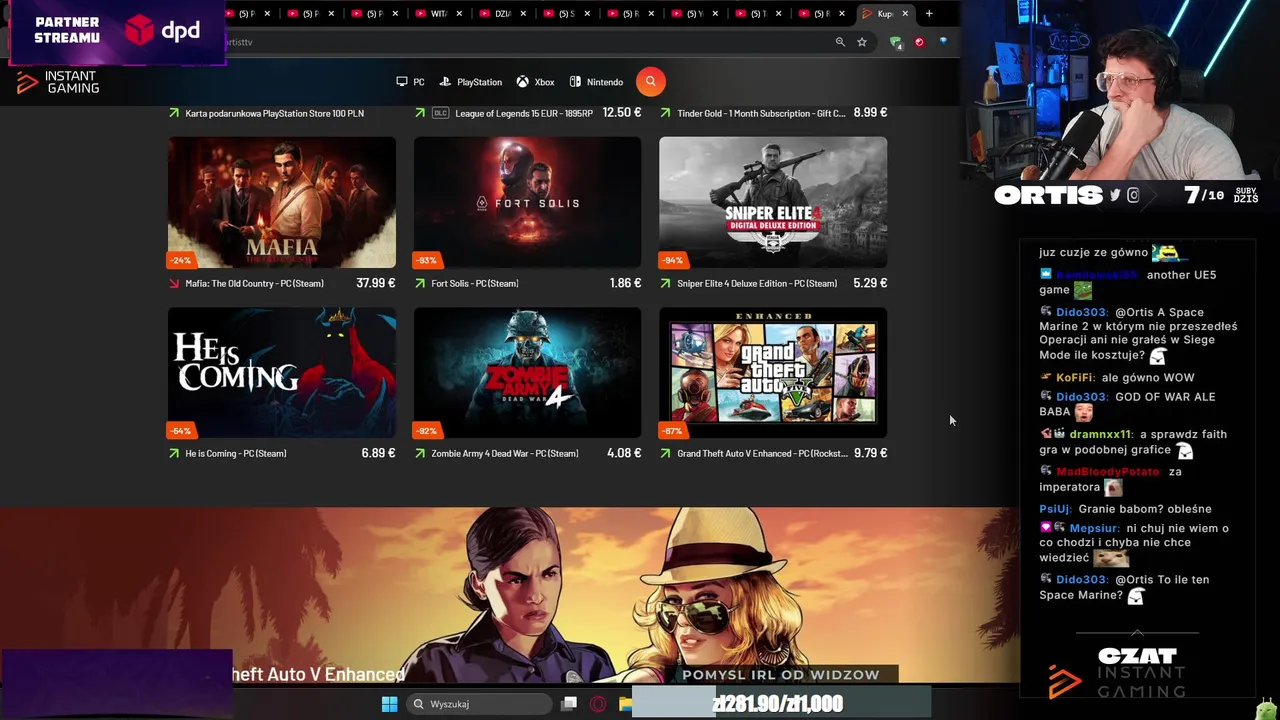Click the -64% badge on He is Coming
The height and width of the screenshot is (720, 1280).
click(x=180, y=431)
